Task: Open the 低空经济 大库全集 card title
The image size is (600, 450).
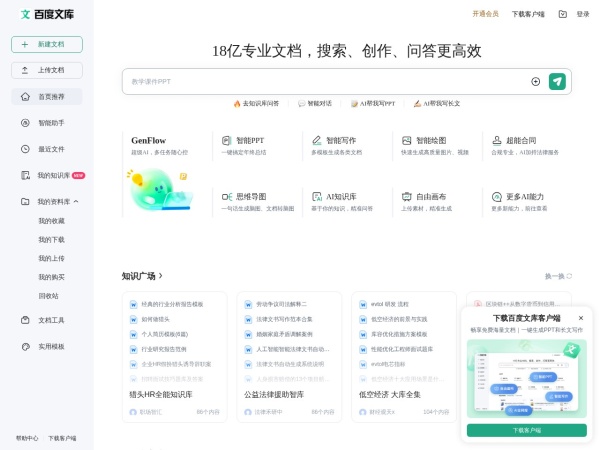Action: click(x=390, y=394)
